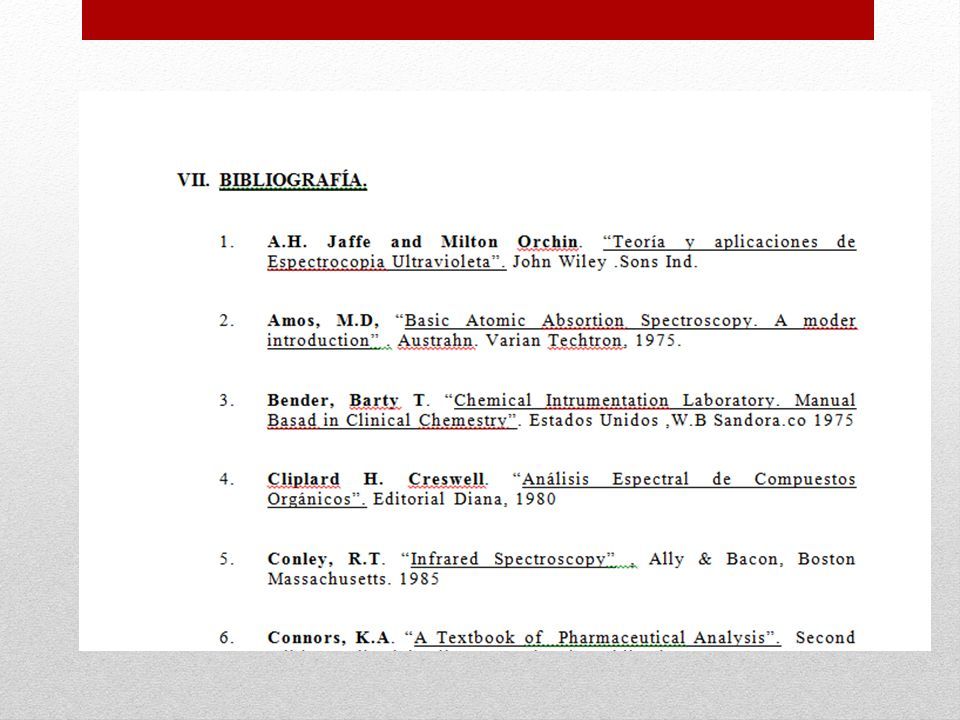The width and height of the screenshot is (960, 720).
Task: Select author 'Bender, Barty T.'
Action: 348,400
